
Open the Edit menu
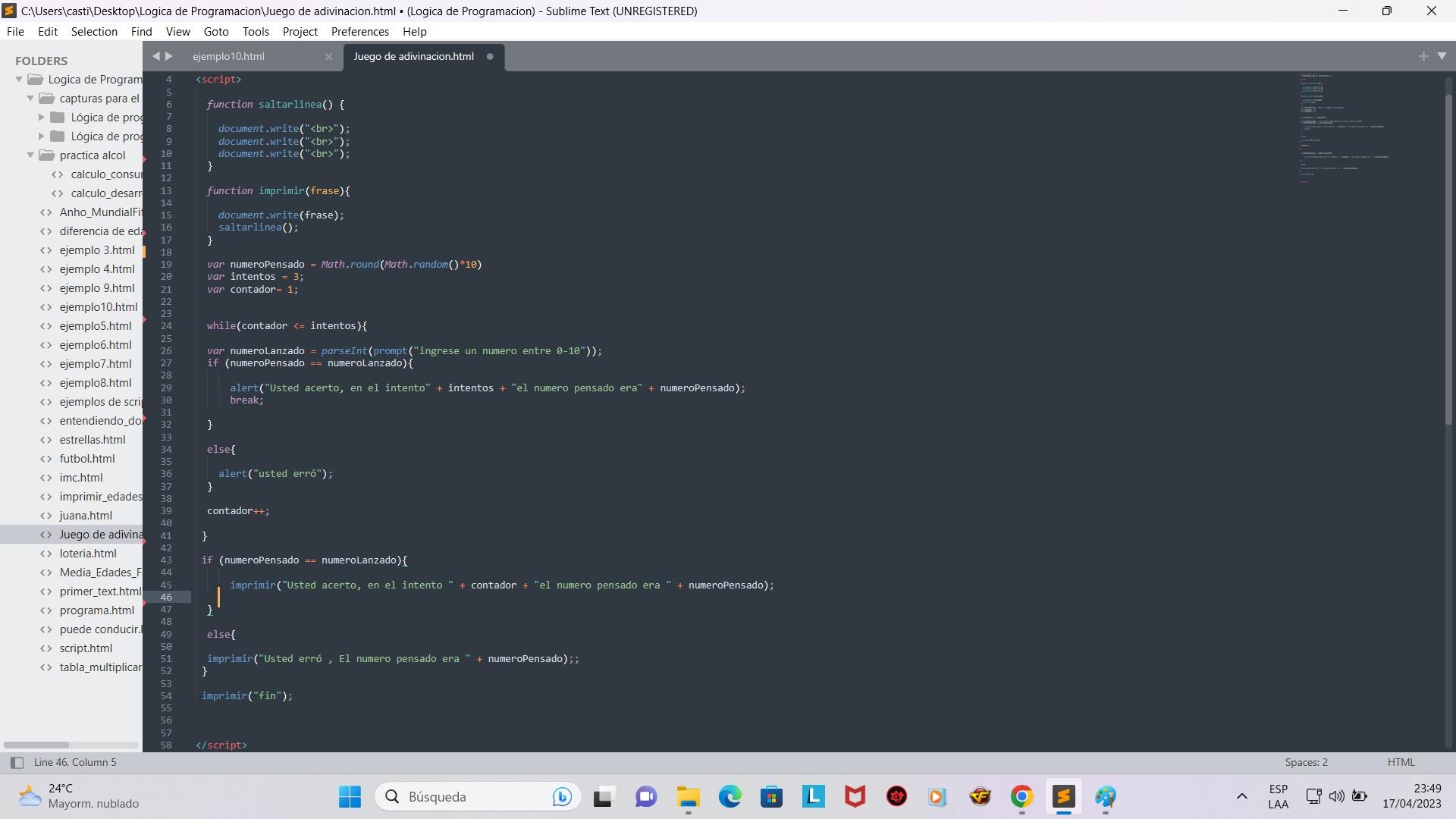click(48, 31)
